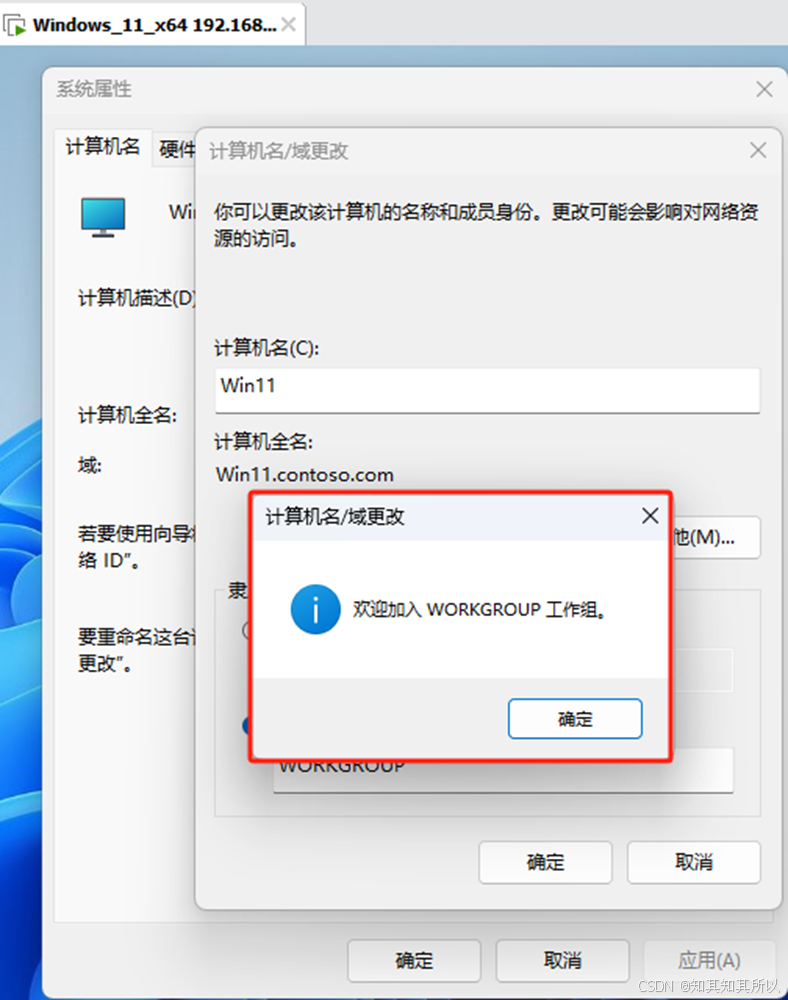
Task: Select the Windows_11_x64 VM tab
Action: tap(153, 24)
